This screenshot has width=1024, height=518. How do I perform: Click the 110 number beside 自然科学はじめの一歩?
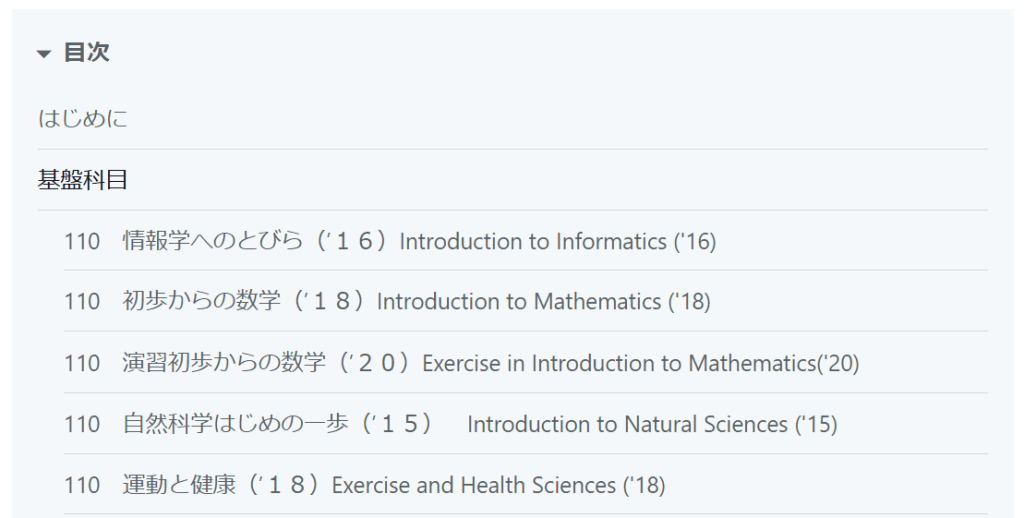[x=82, y=424]
